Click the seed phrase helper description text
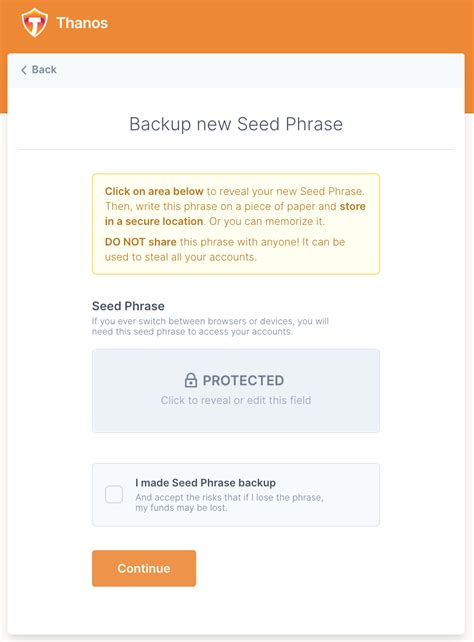Screen dimensions: 474x642 click(210, 326)
